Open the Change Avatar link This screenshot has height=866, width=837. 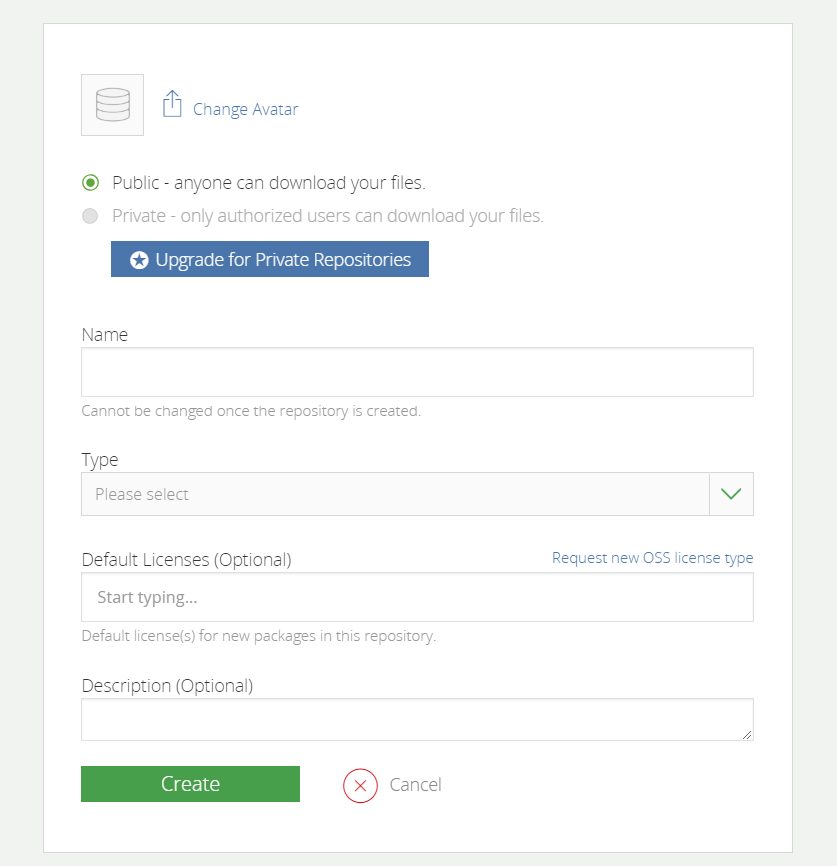pyautogui.click(x=245, y=110)
